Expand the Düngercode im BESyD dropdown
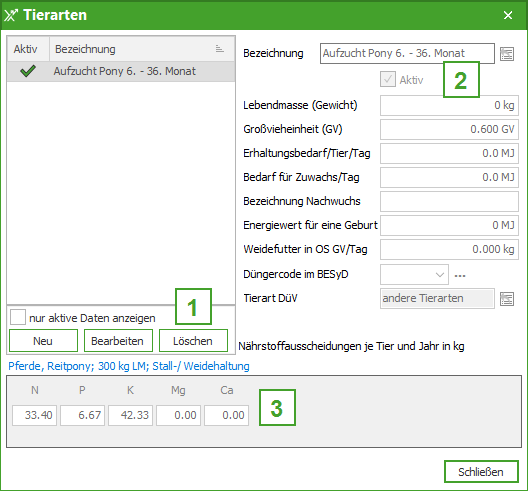528x491 pixels. [439, 275]
